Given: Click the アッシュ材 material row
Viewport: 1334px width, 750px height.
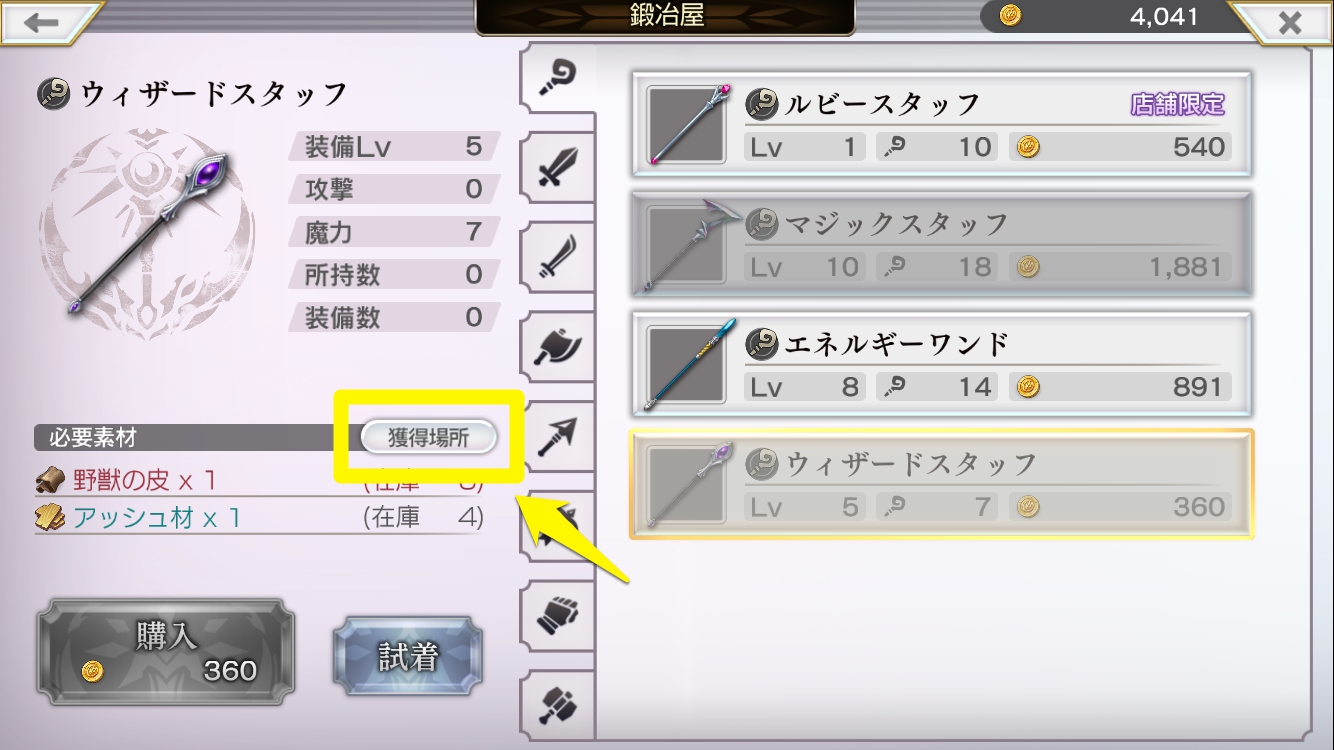Looking at the screenshot, I should (x=260, y=518).
